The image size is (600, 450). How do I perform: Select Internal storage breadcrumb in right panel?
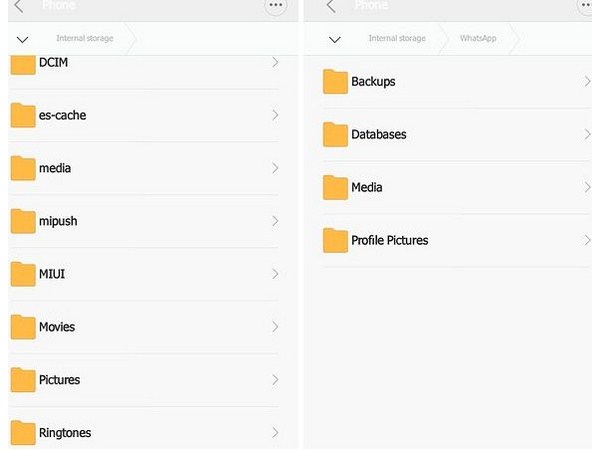click(396, 39)
